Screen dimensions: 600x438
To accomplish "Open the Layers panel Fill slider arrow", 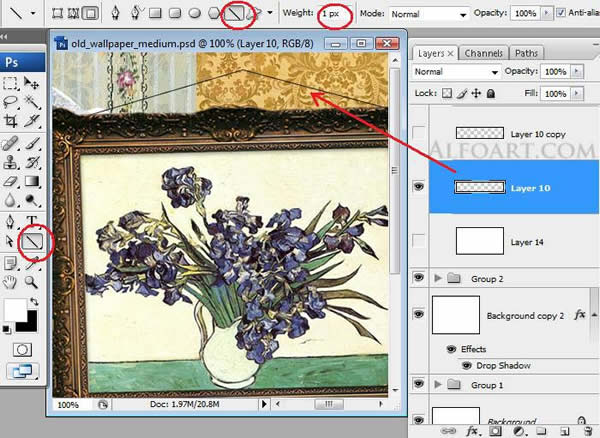I will click(577, 93).
